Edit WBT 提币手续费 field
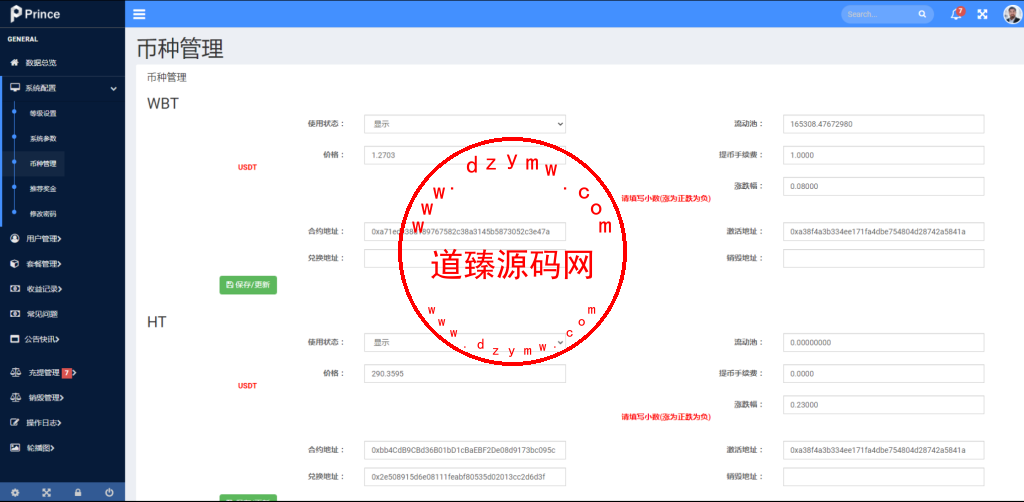Screen dimensions: 1024x502 (x=884, y=155)
